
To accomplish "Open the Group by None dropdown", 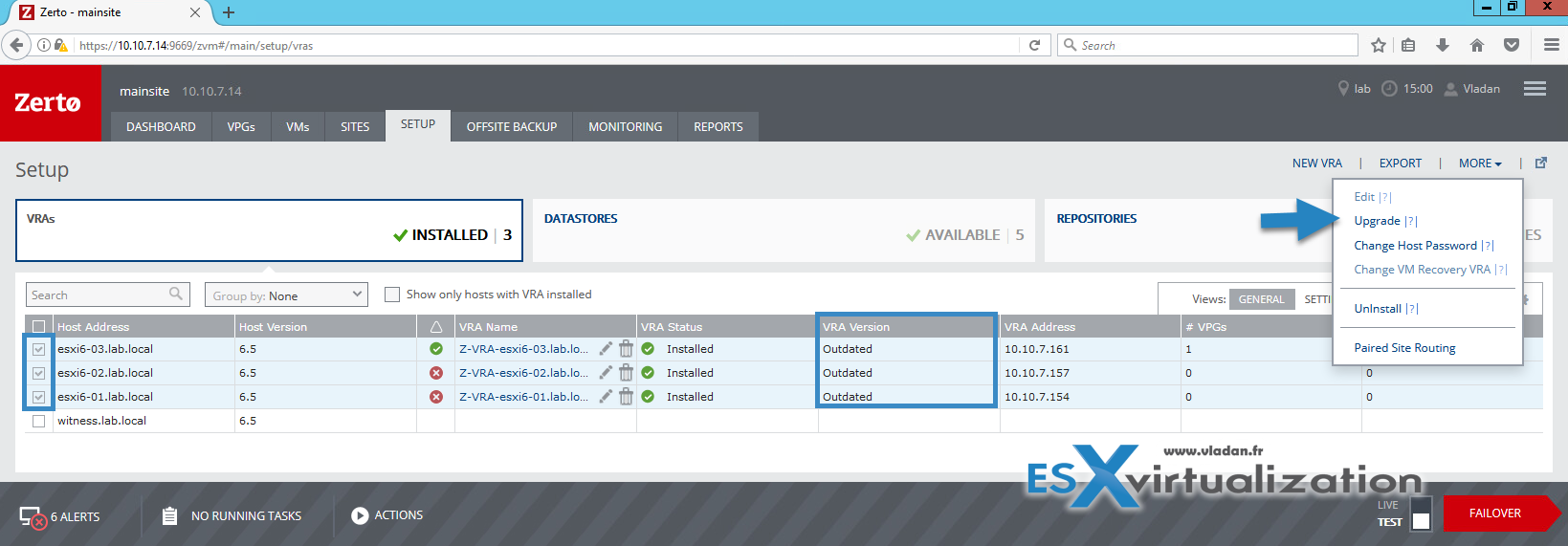I will tap(286, 295).
